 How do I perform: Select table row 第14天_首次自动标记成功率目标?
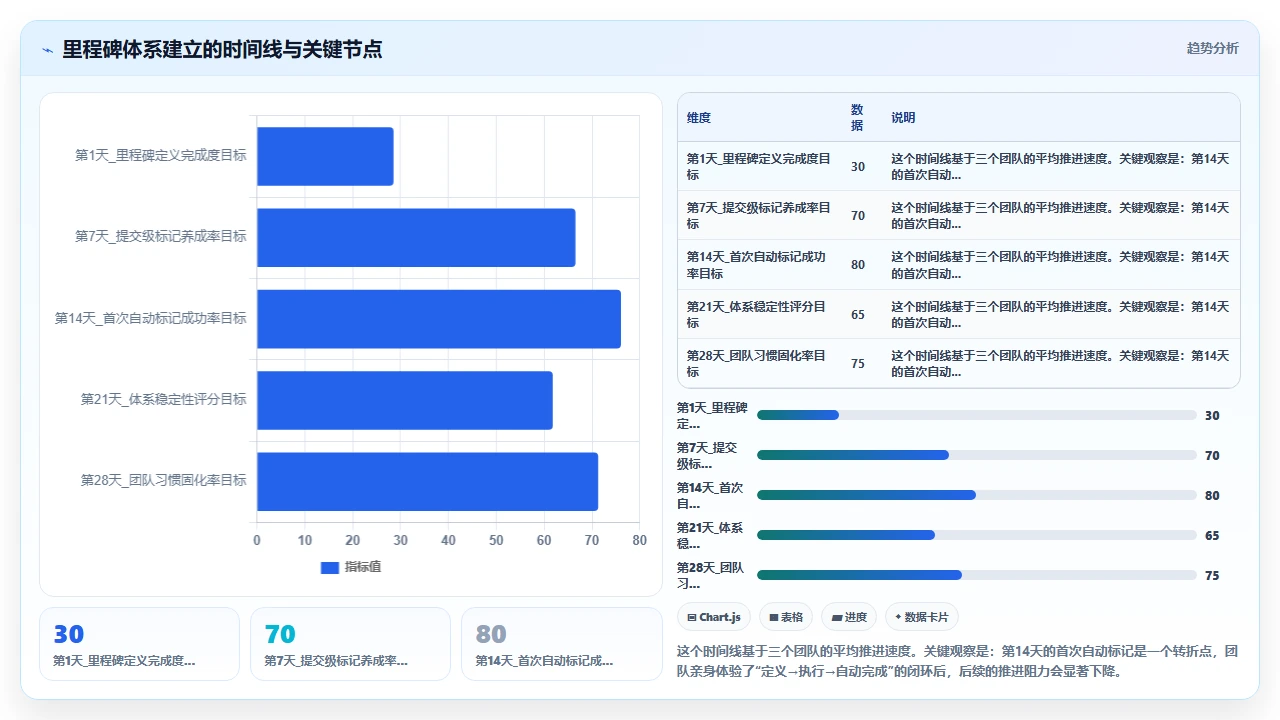coord(958,265)
